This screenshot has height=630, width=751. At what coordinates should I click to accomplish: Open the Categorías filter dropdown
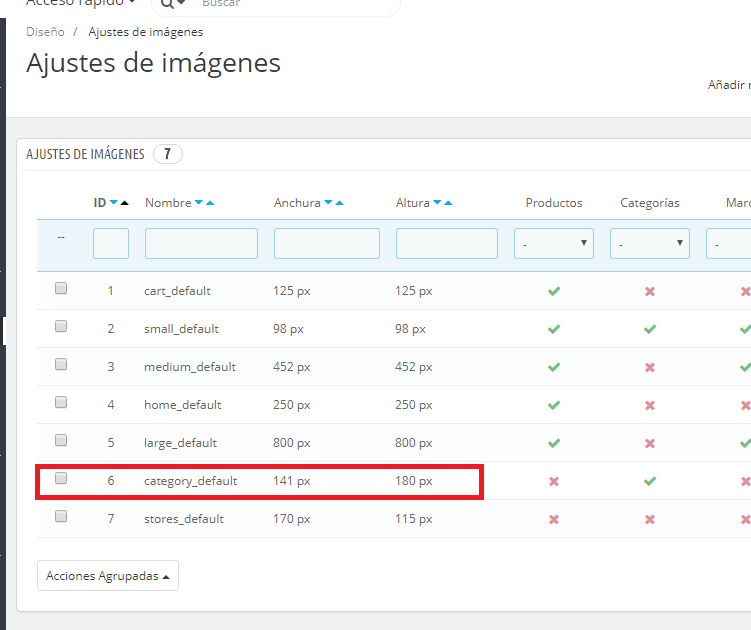coord(649,243)
